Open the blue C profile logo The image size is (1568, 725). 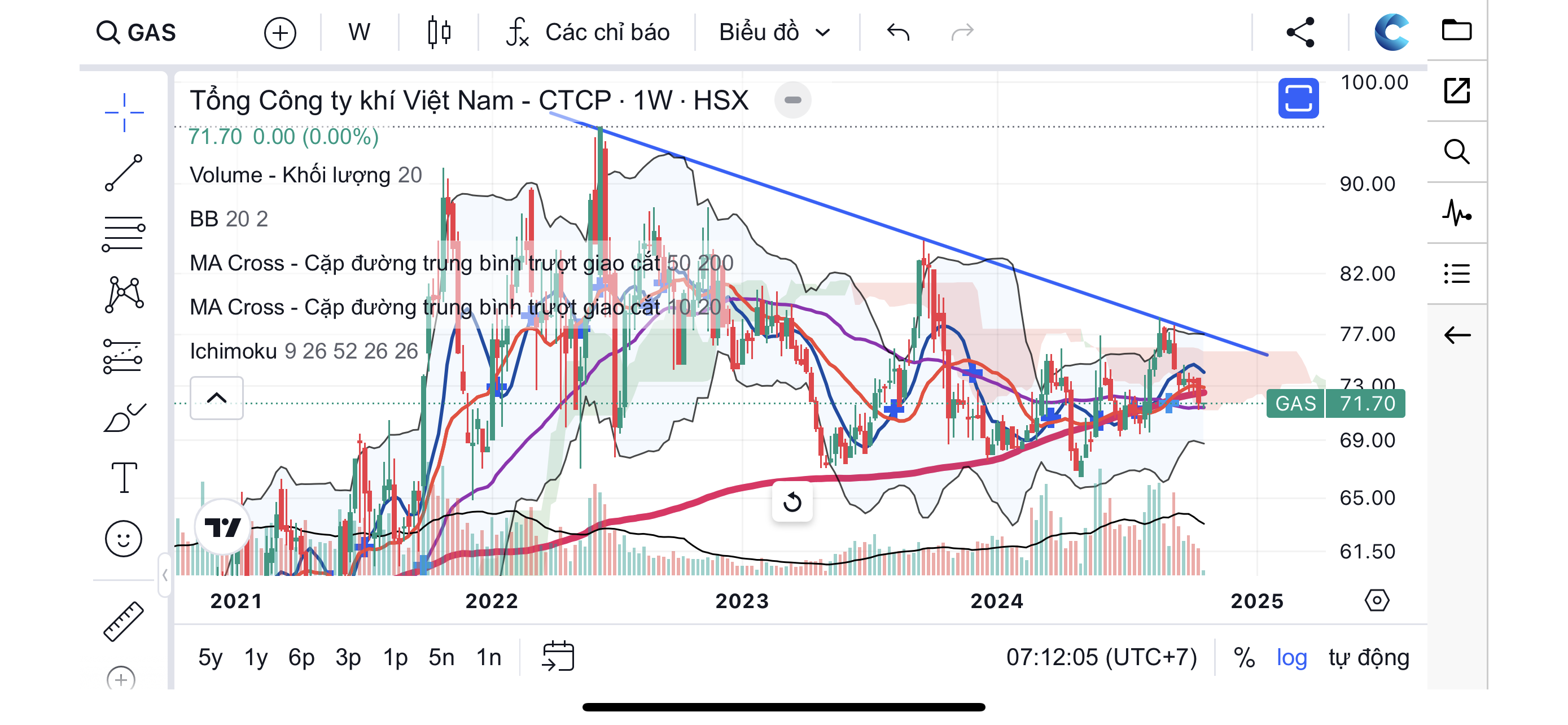pos(1392,32)
